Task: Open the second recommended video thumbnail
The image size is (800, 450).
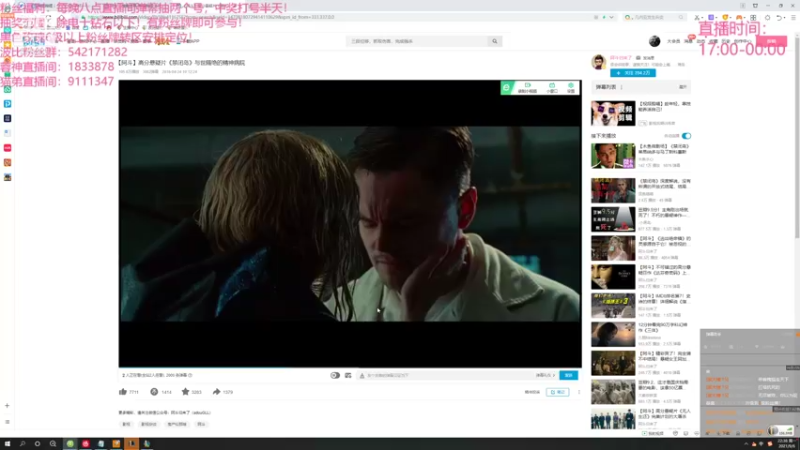Action: (613, 190)
